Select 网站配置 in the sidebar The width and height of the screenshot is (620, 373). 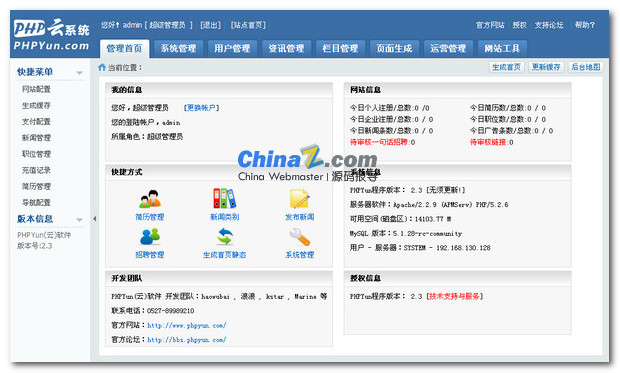pos(36,89)
